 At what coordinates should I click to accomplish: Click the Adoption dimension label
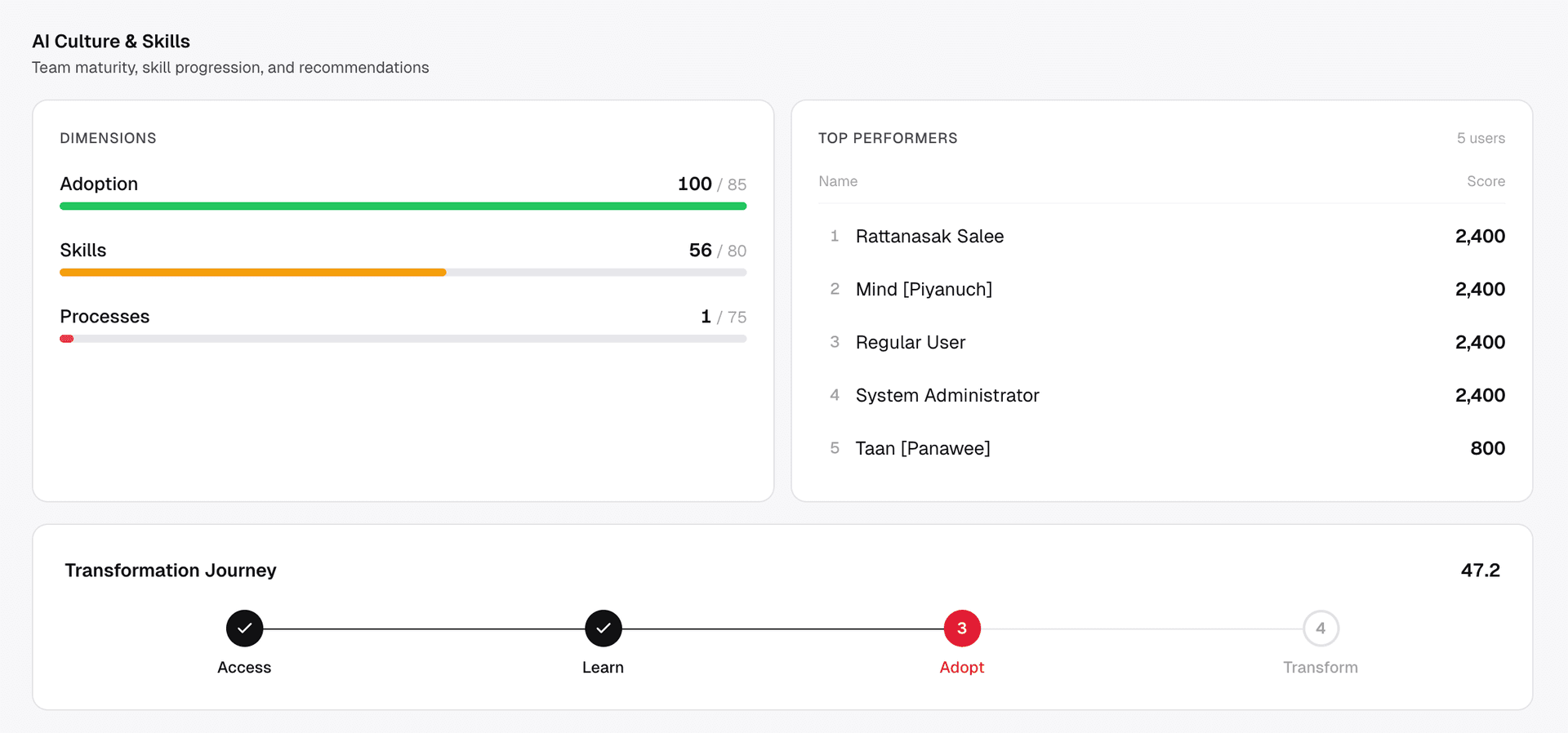(99, 184)
